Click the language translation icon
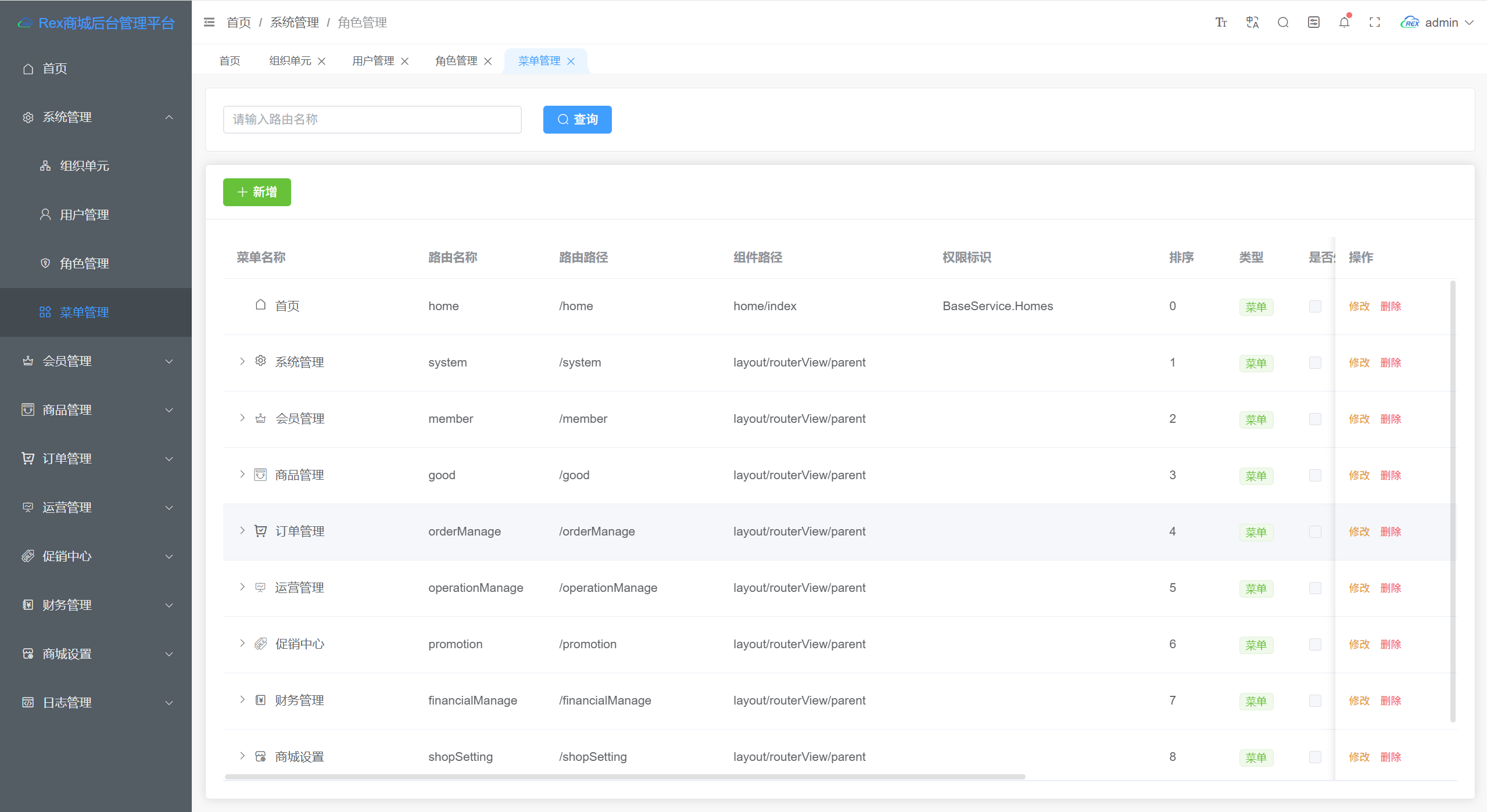This screenshot has width=1487, height=812. click(1252, 23)
